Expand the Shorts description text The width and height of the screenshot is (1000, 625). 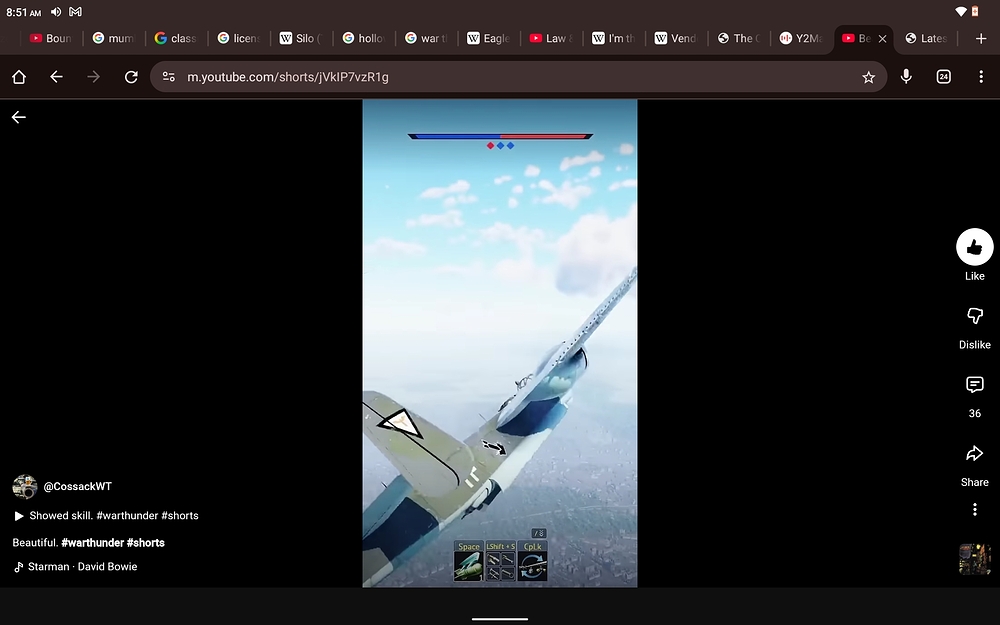110,515
